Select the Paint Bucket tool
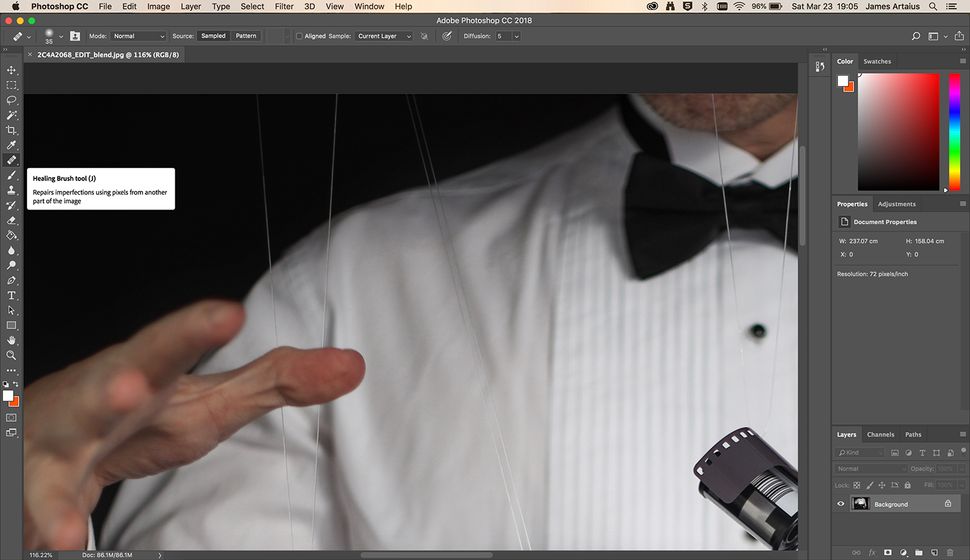The width and height of the screenshot is (970, 560). [11, 235]
